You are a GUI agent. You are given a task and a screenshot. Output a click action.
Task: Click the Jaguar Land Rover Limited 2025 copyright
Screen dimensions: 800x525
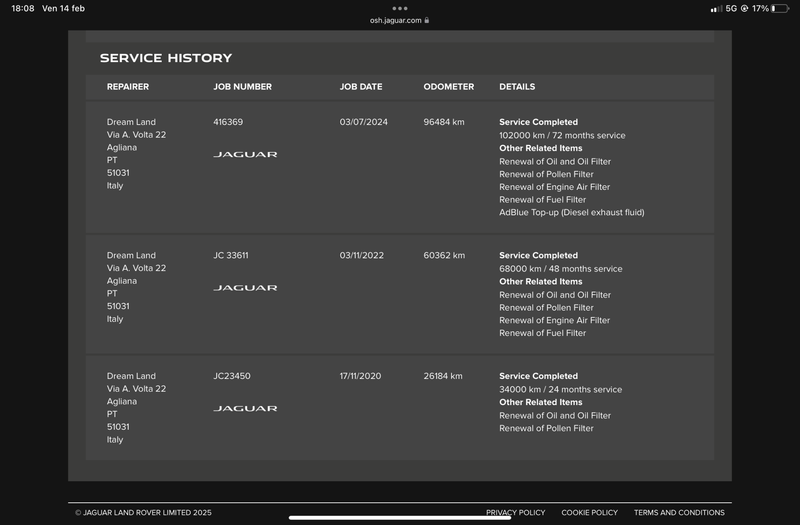point(143,513)
